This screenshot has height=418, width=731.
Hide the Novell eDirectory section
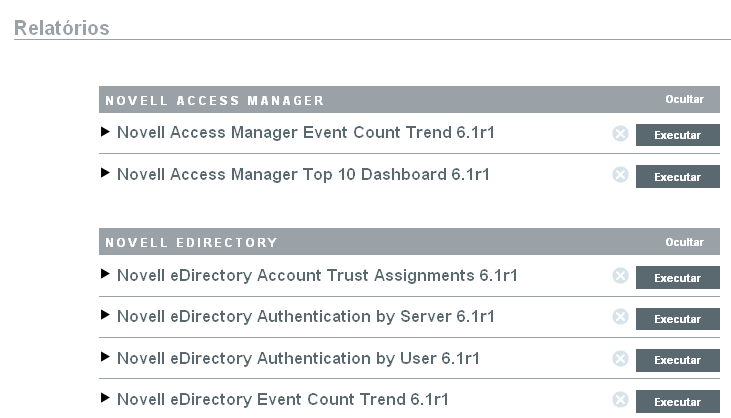(x=685, y=242)
